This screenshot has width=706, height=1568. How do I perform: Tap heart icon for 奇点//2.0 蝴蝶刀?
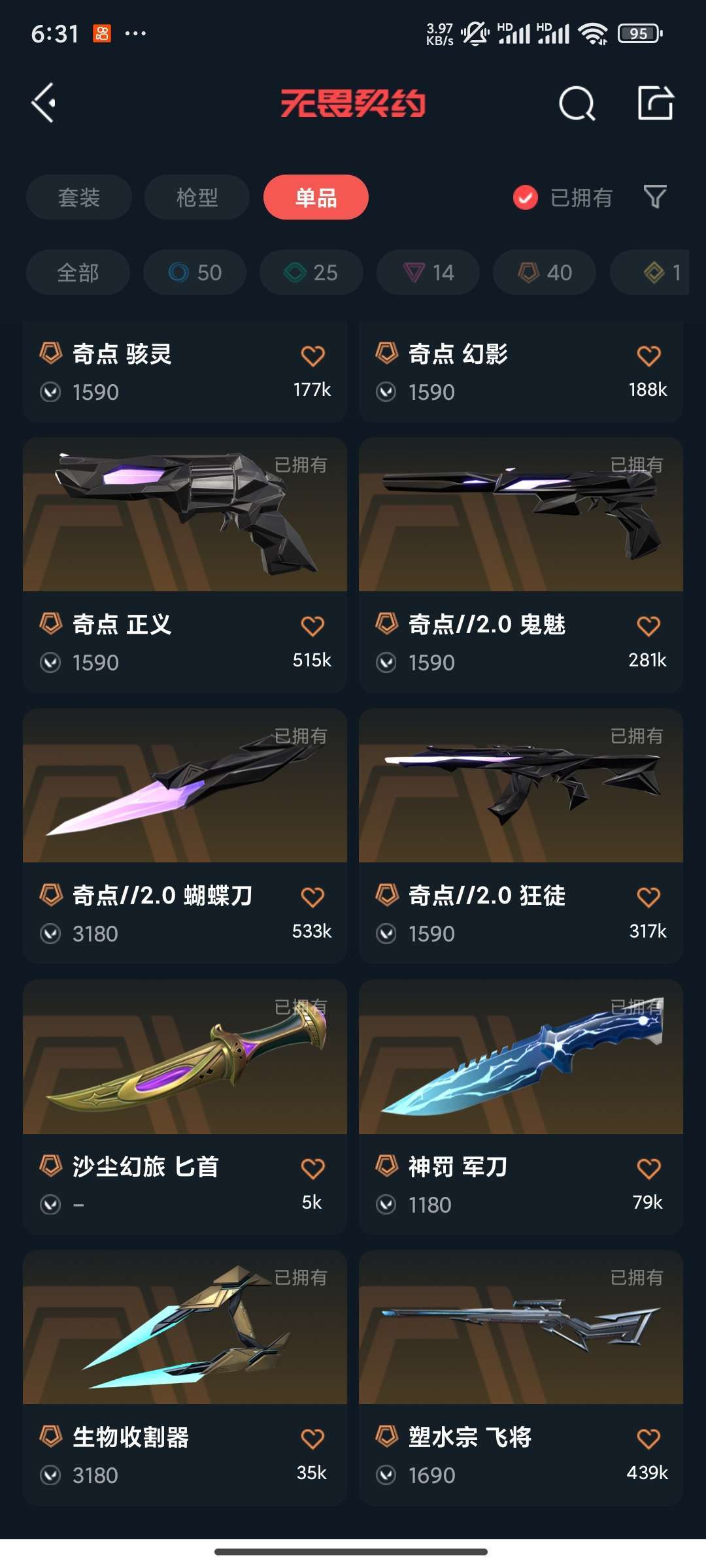[x=312, y=897]
